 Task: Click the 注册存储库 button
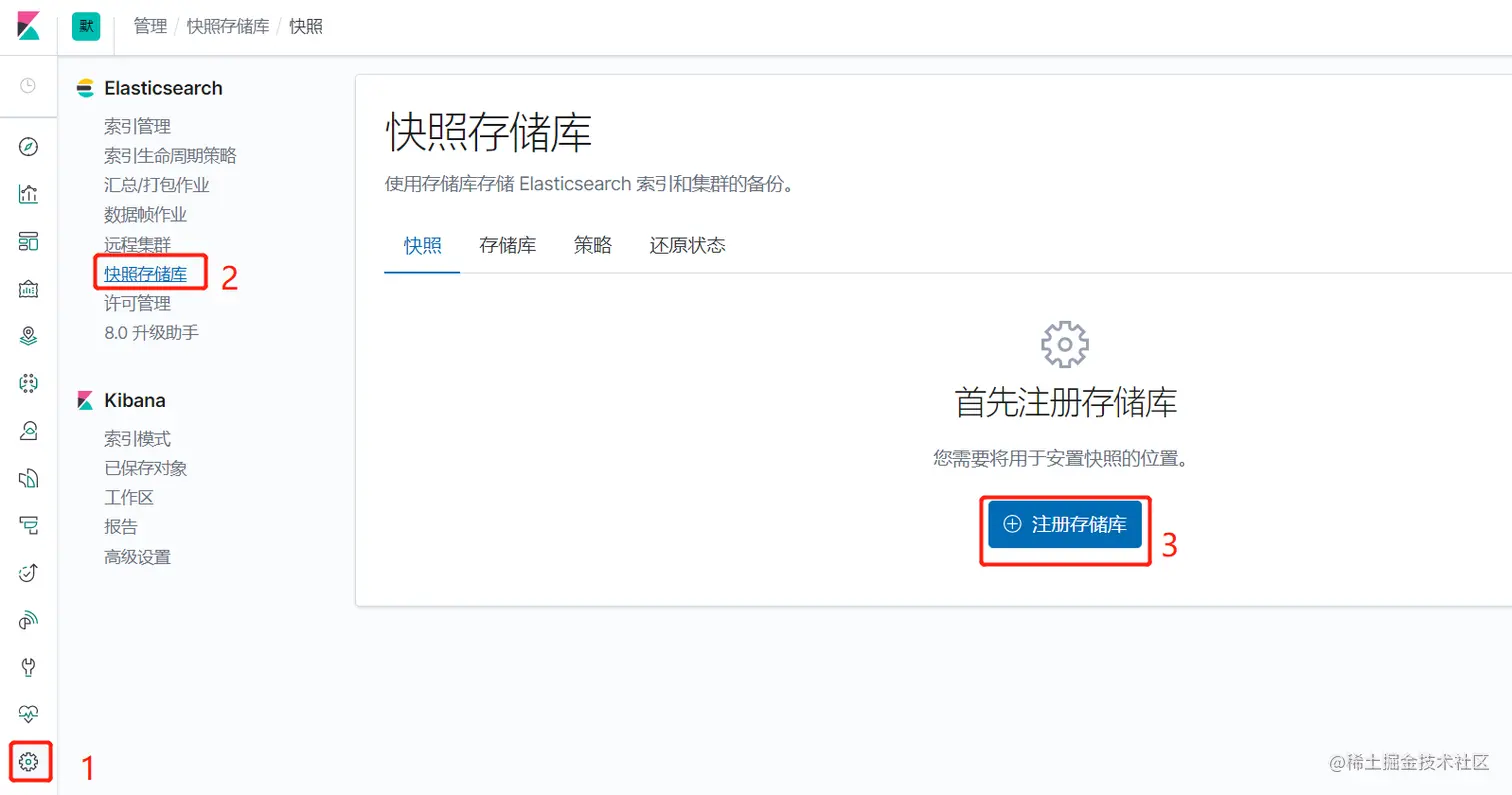(x=1064, y=524)
